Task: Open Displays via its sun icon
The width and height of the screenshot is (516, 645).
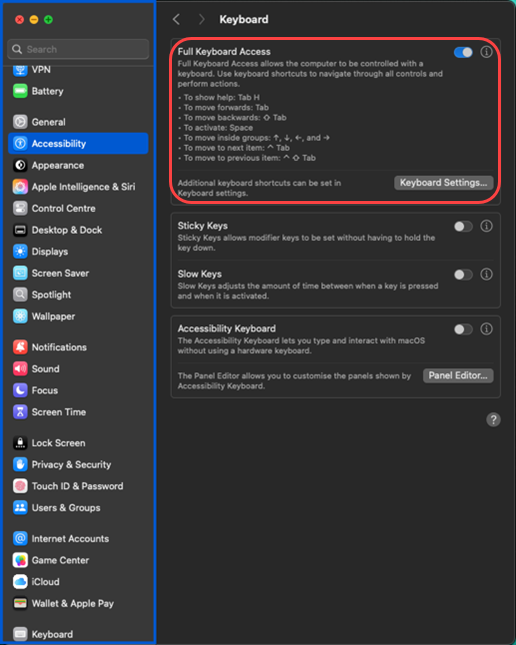Action: [20, 252]
